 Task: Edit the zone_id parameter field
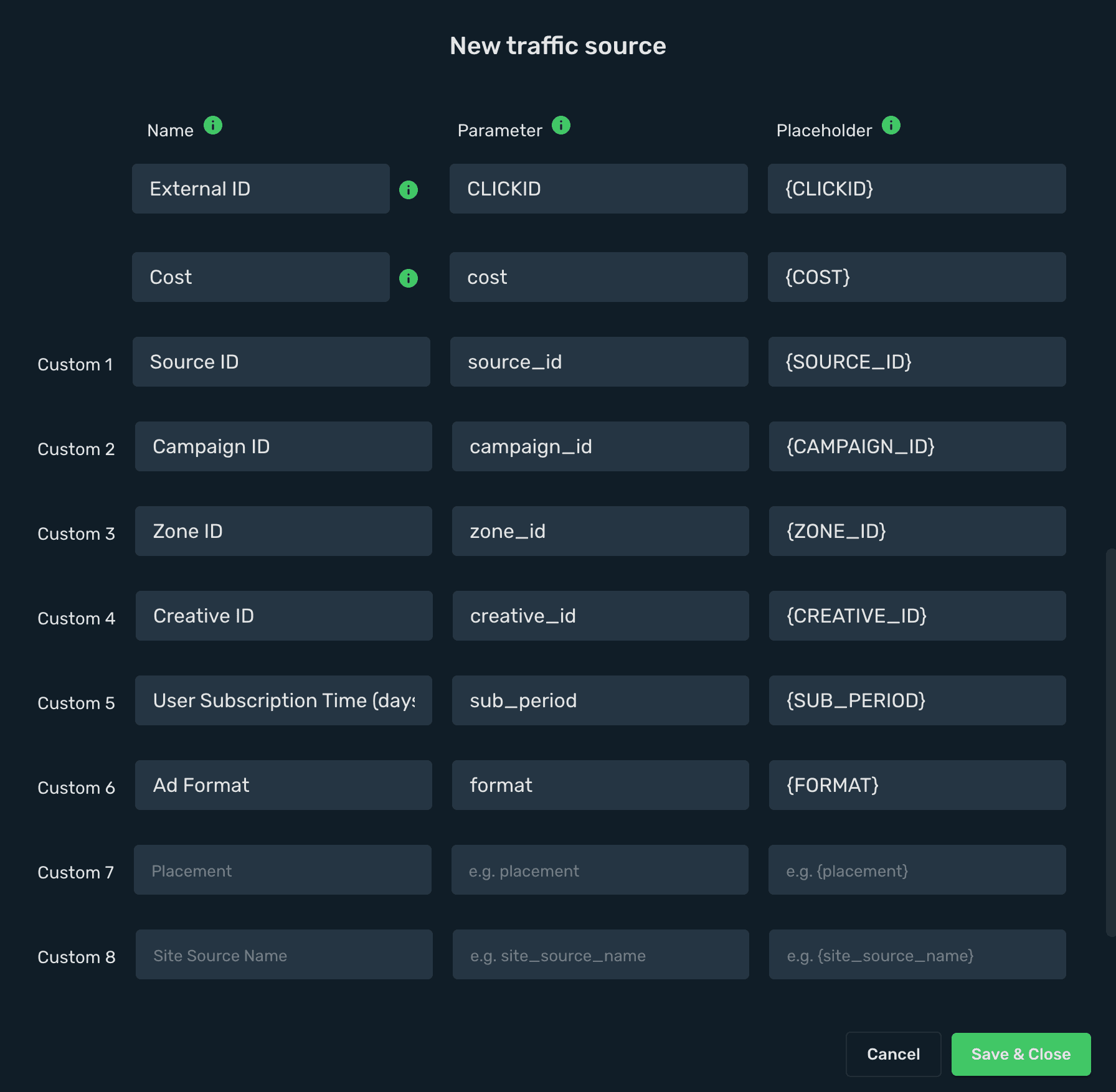[600, 531]
